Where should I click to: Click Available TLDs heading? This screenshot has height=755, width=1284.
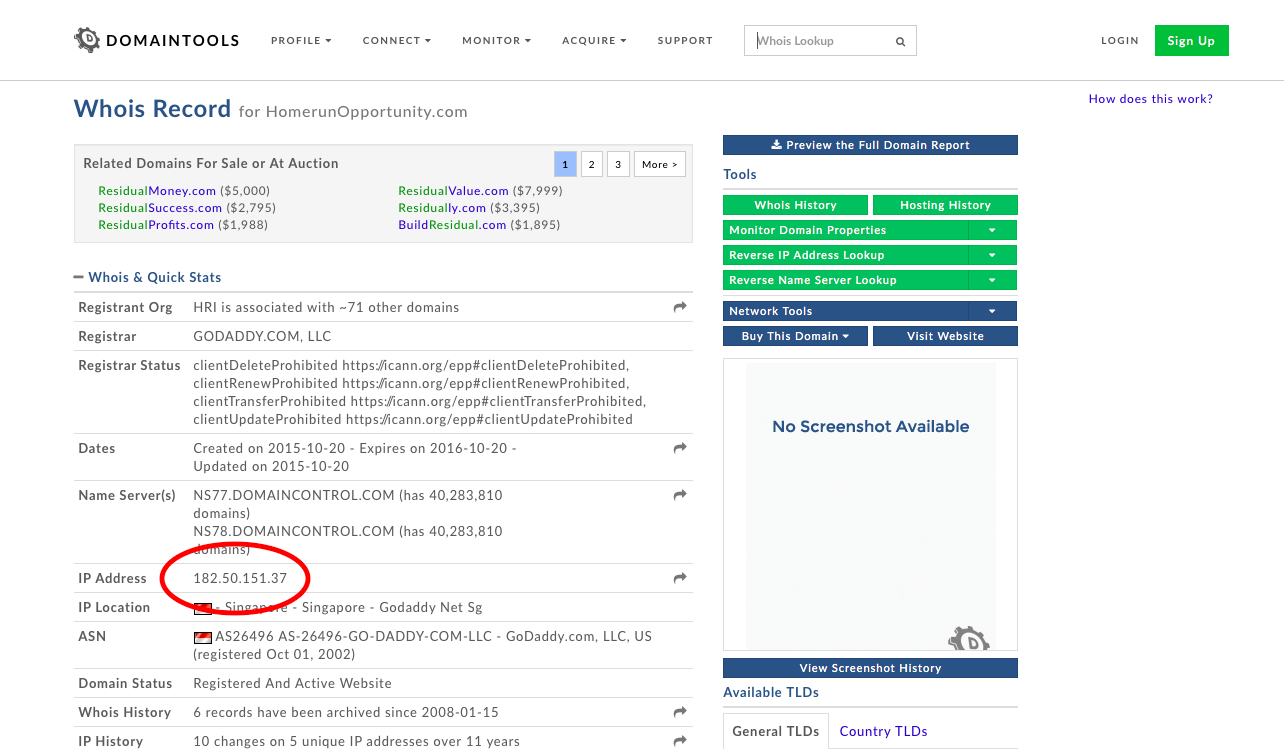[x=771, y=692]
